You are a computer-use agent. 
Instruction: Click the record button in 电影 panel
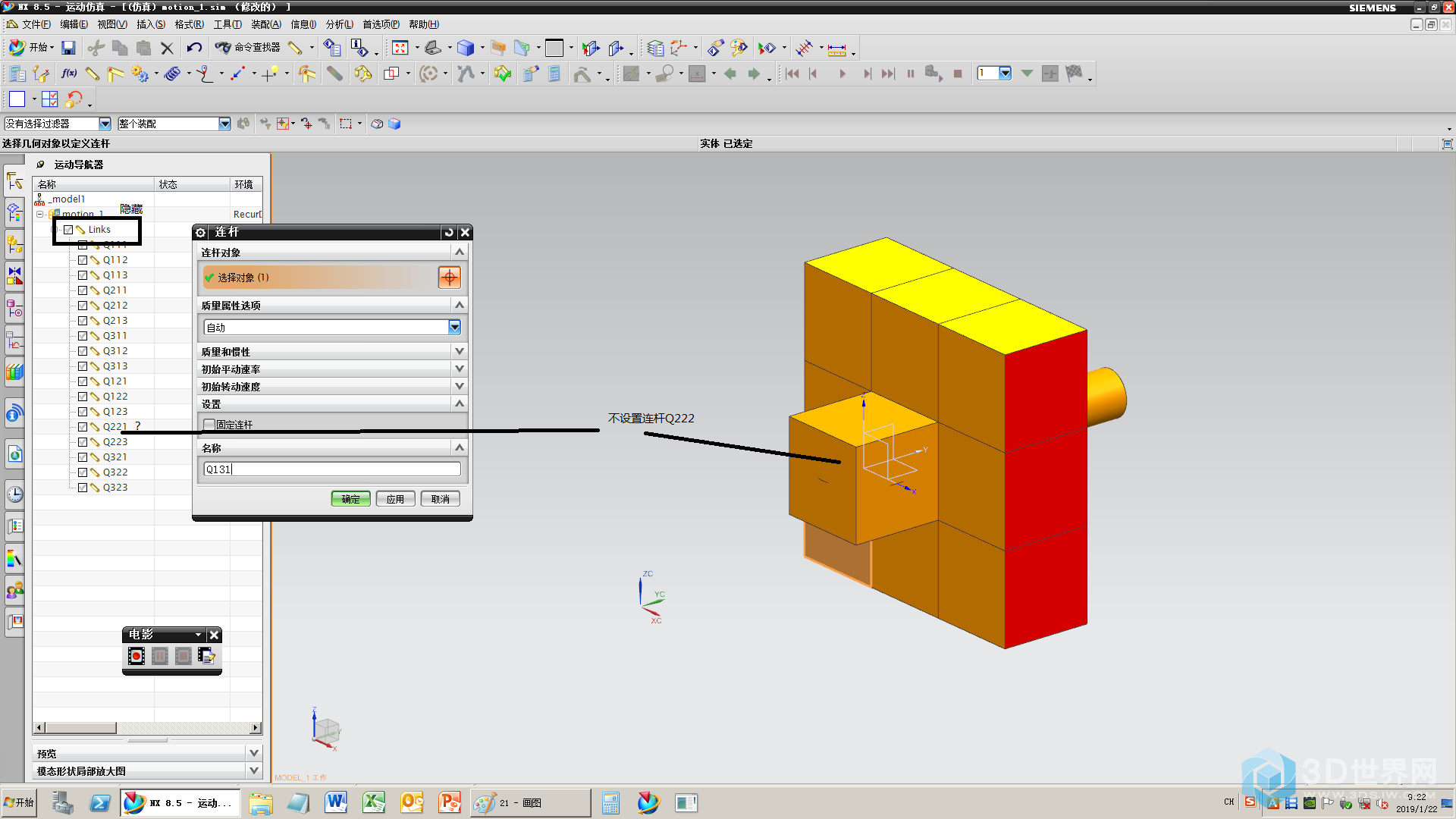point(136,656)
